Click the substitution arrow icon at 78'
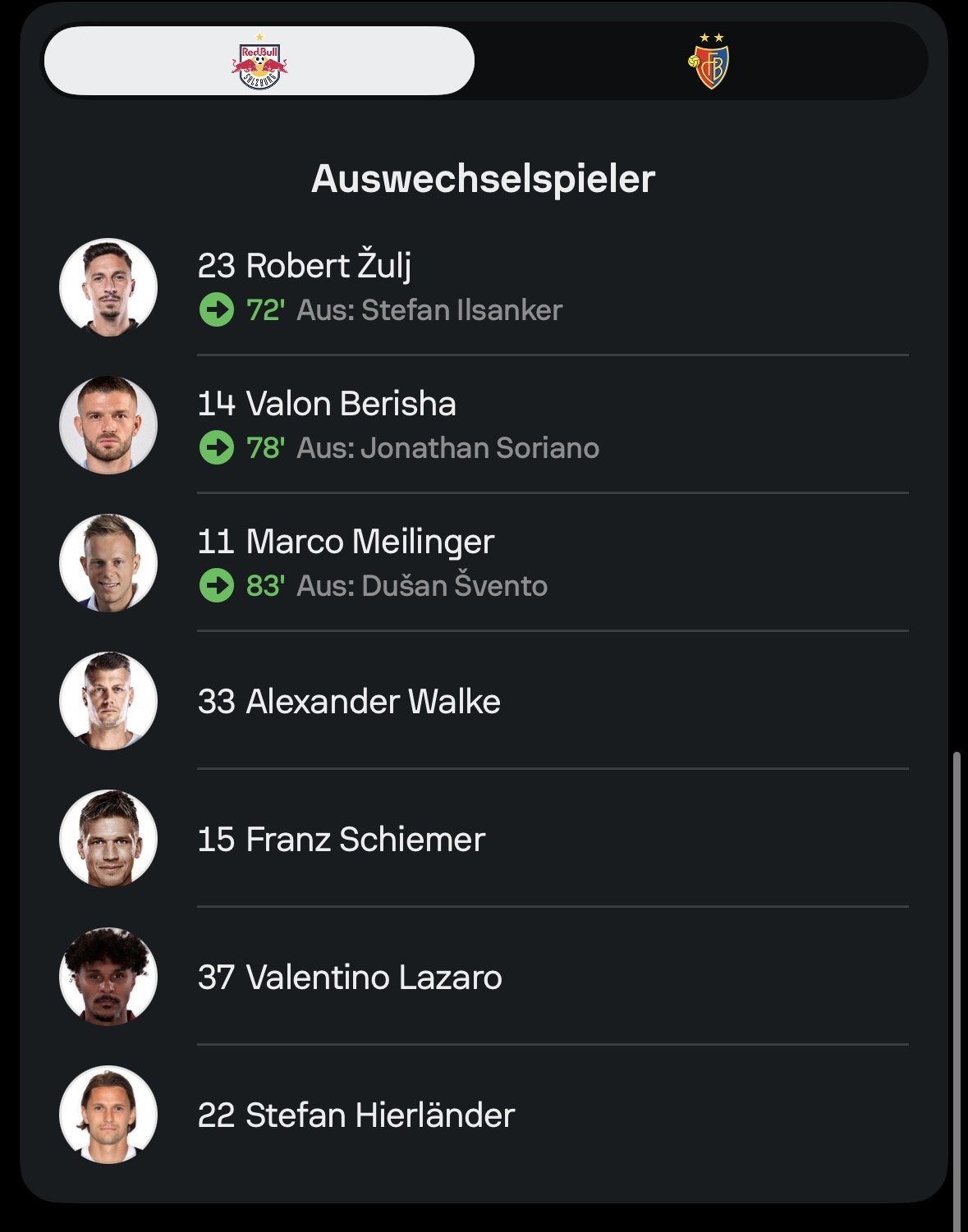Screen dimensions: 968x1232 pyautogui.click(x=217, y=448)
